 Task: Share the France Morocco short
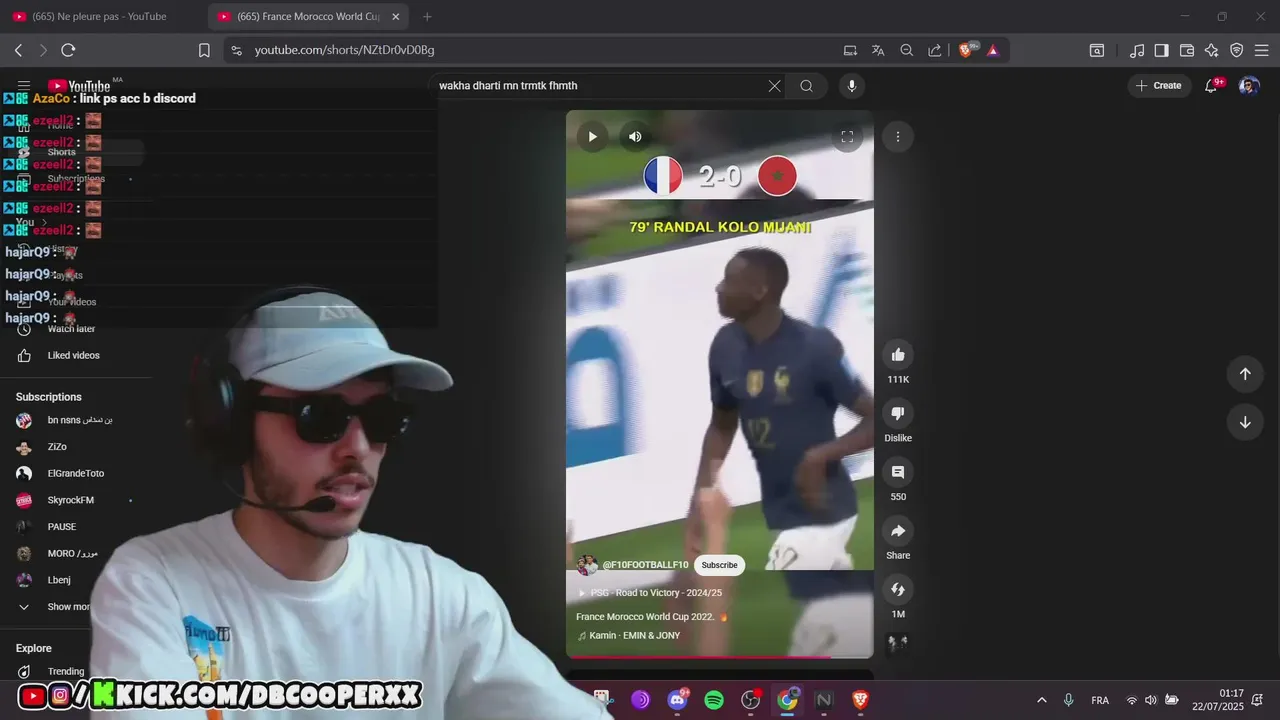pos(898,531)
